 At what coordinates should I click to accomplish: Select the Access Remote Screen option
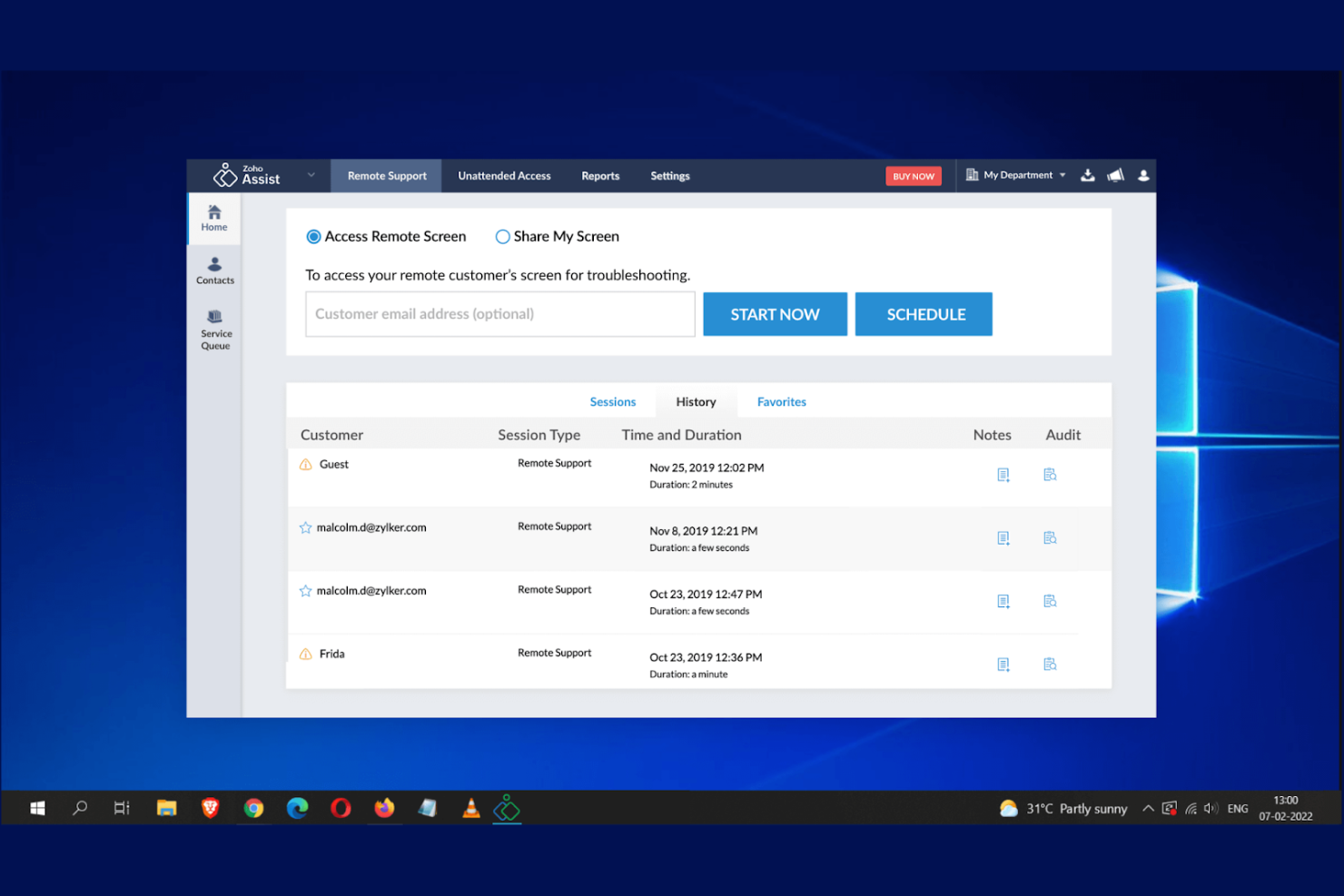313,236
